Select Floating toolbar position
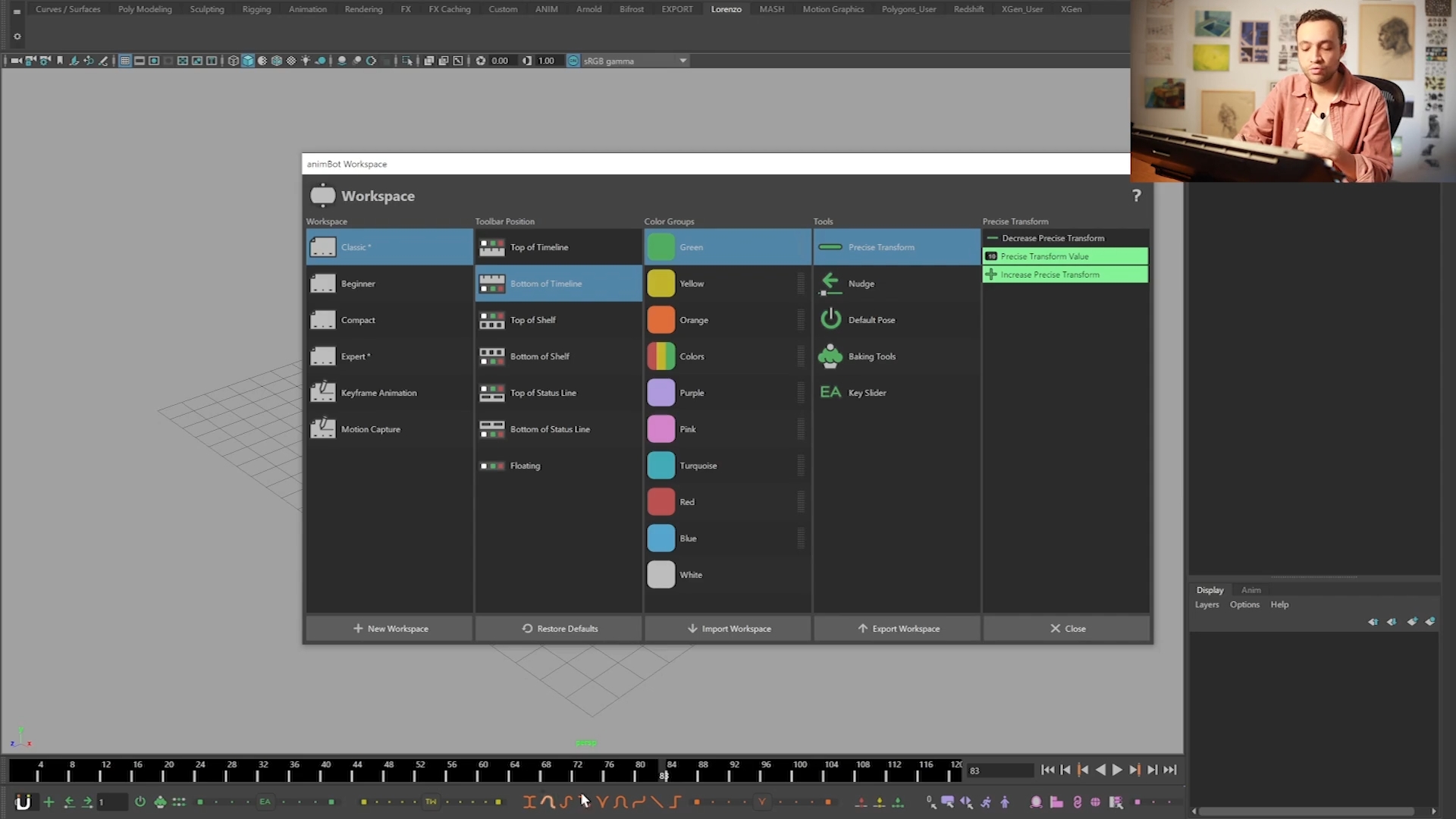1456x819 pixels. point(558,466)
